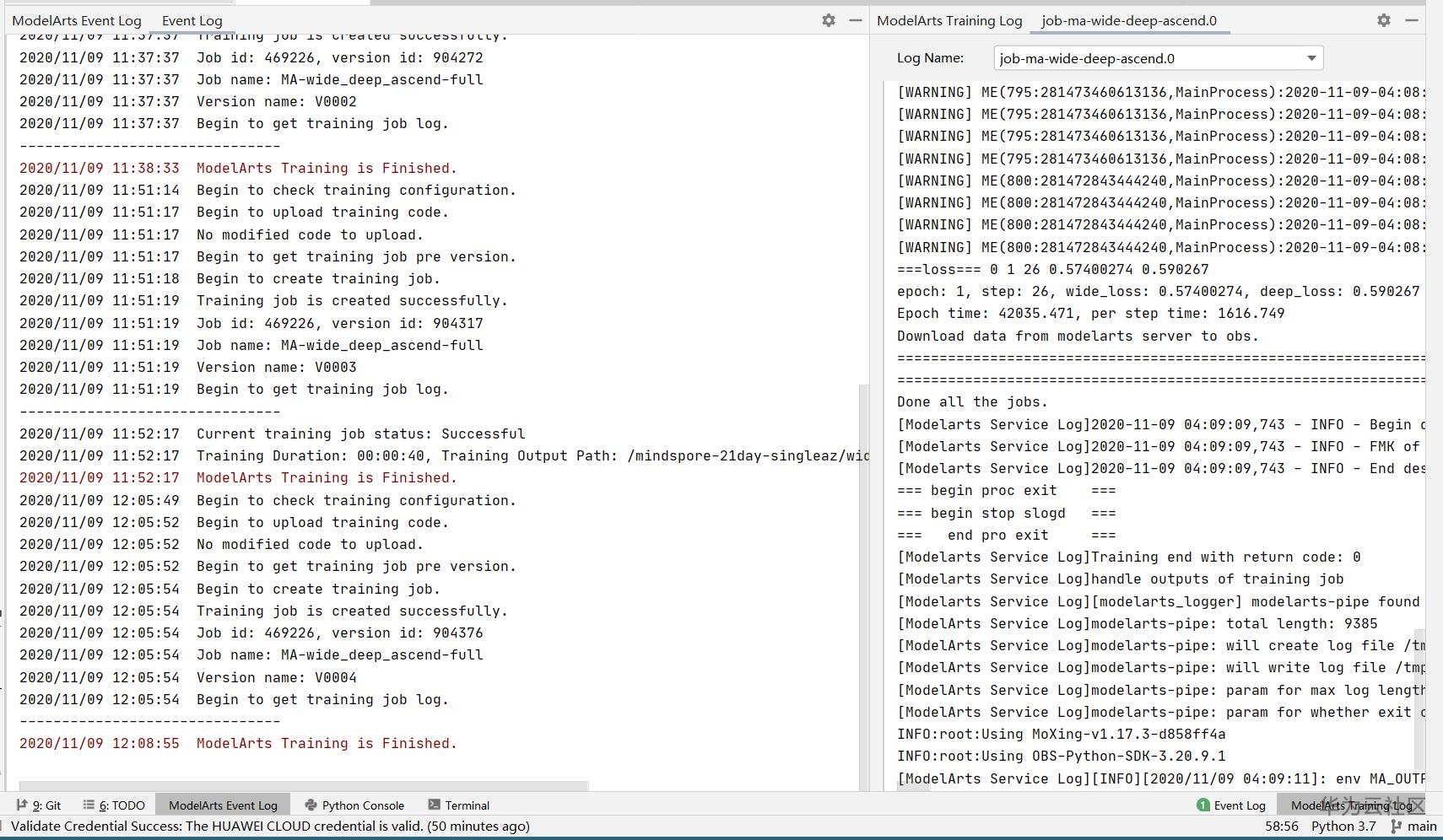Click 12:05:52 'Begin to upload training code.' line
Image resolution: width=1443 pixels, height=840 pixels.
pyautogui.click(x=234, y=522)
